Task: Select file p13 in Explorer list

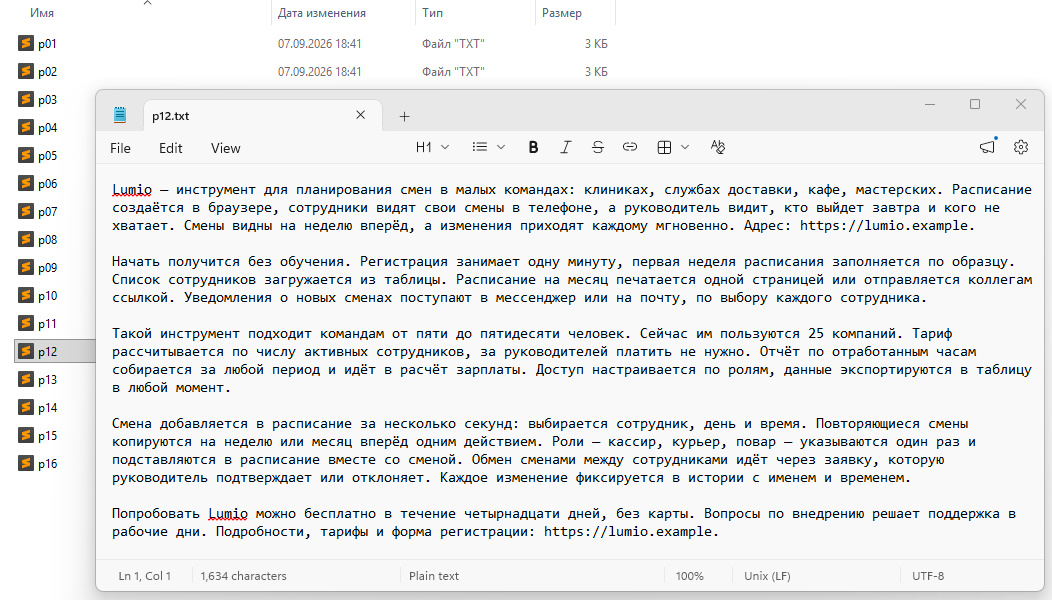Action: point(47,380)
